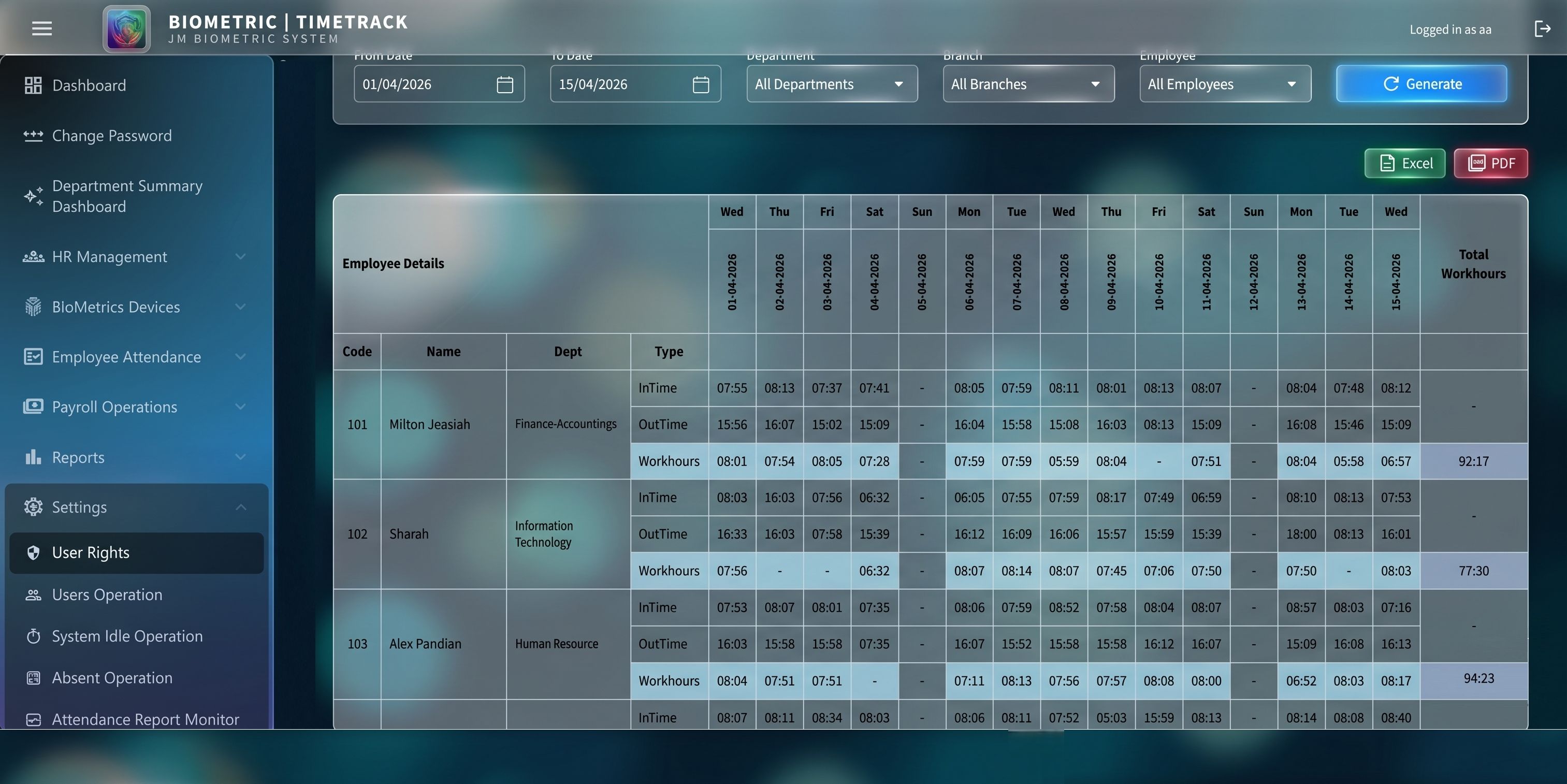
Task: Click the Excel file icon
Action: click(x=1387, y=163)
